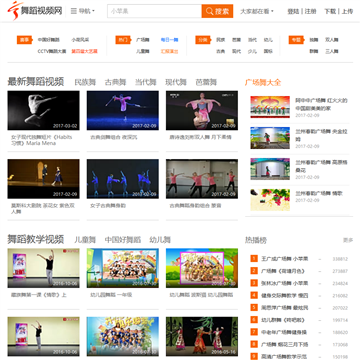Click the orange 专题 category tag
The height and width of the screenshot is (360, 360).
tap(296, 40)
